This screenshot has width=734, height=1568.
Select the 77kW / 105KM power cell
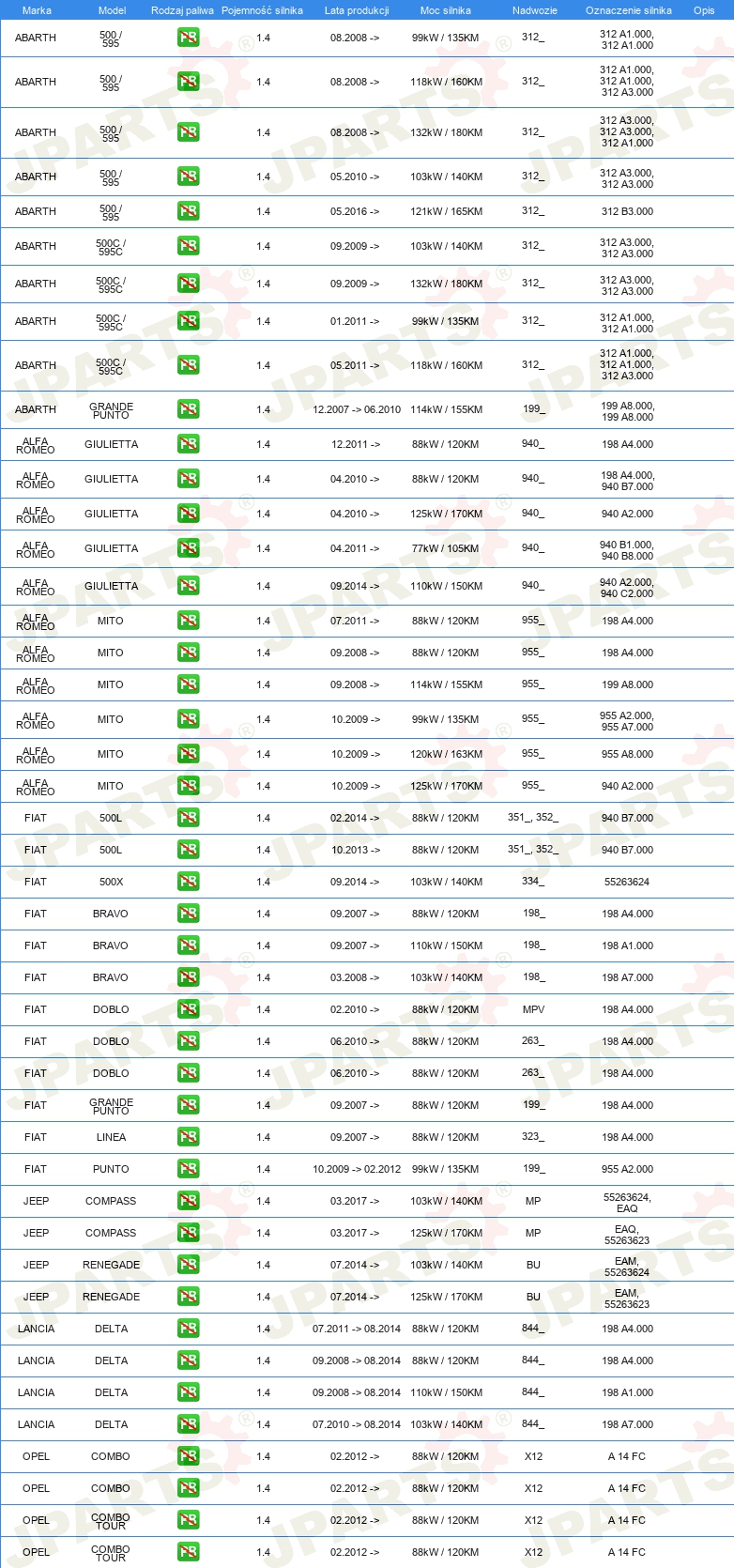pos(446,548)
